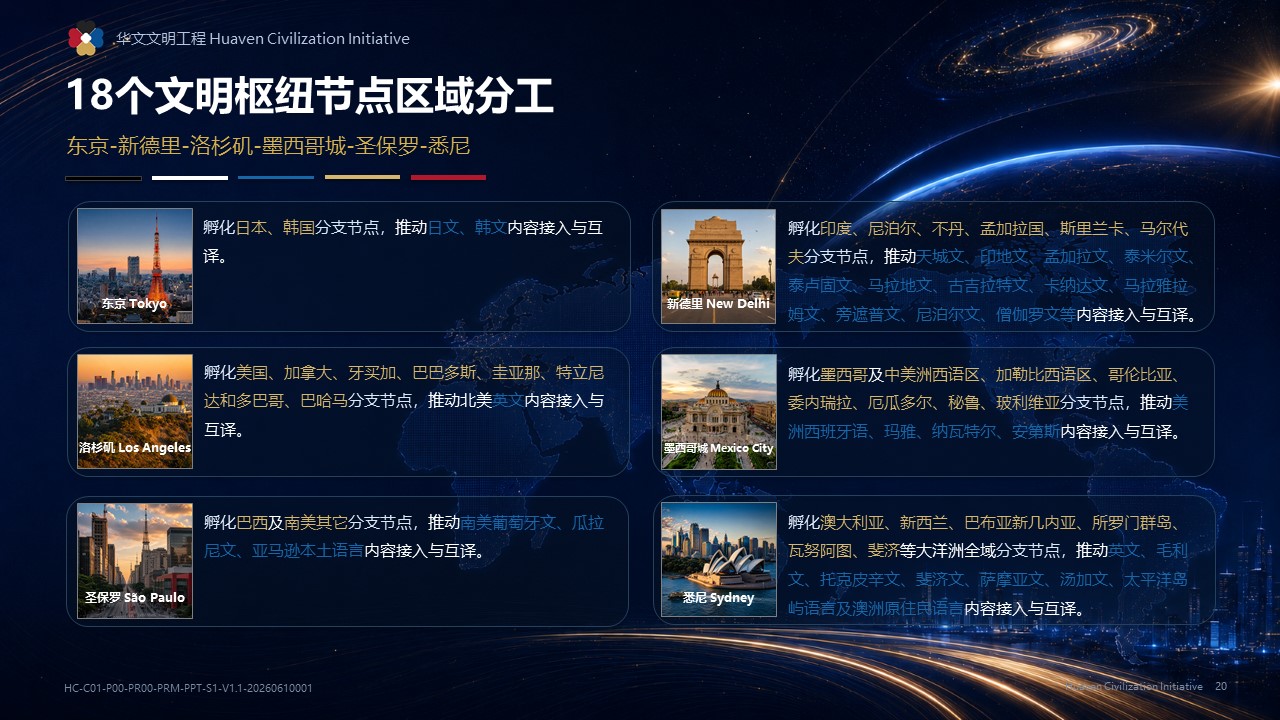Click the paragraph starting "孵化巴西及南美其它"
Screen dimensions: 1280x720
click(404, 536)
